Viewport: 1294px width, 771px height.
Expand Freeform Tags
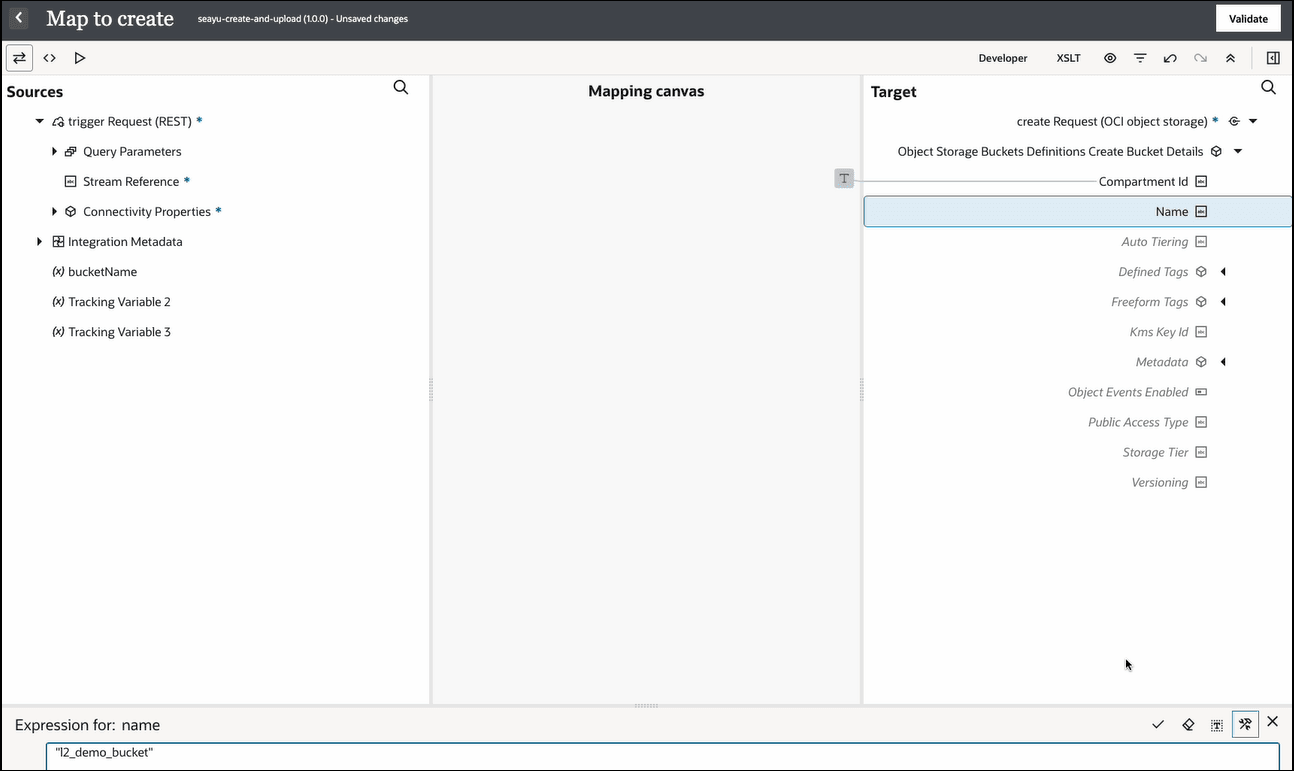point(1223,302)
